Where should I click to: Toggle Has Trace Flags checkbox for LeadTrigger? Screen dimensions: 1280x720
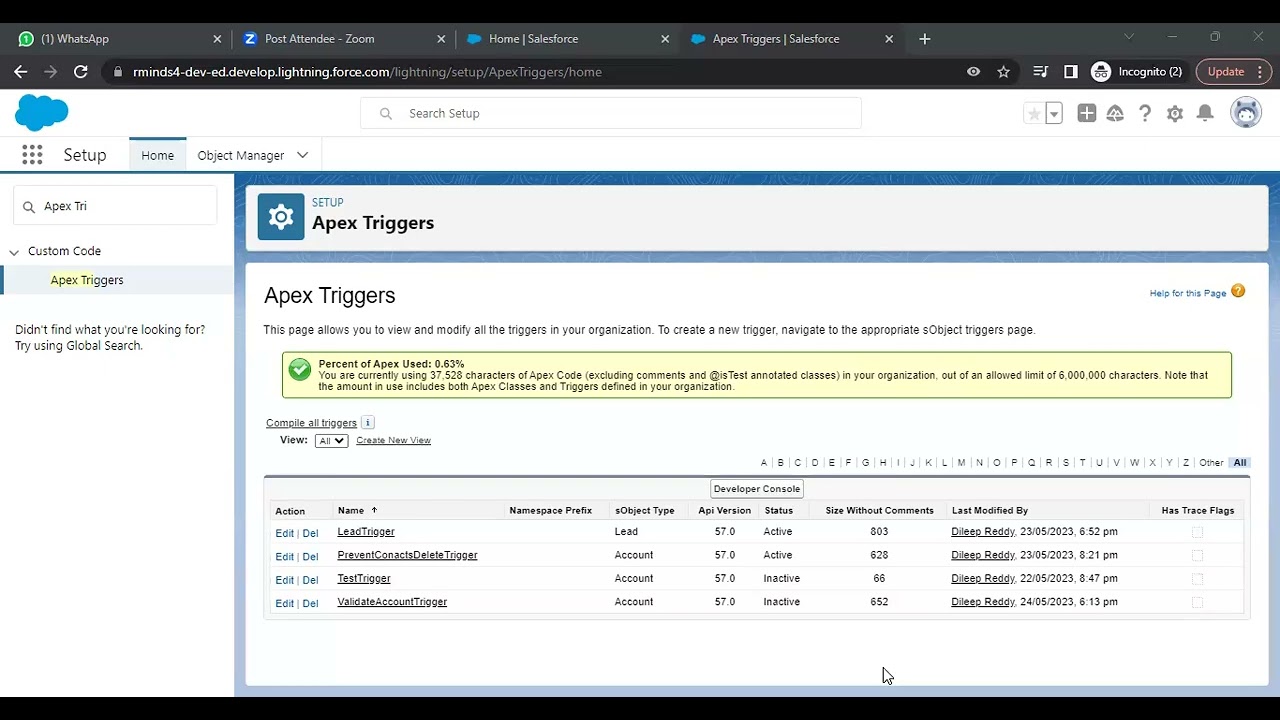click(x=1197, y=532)
